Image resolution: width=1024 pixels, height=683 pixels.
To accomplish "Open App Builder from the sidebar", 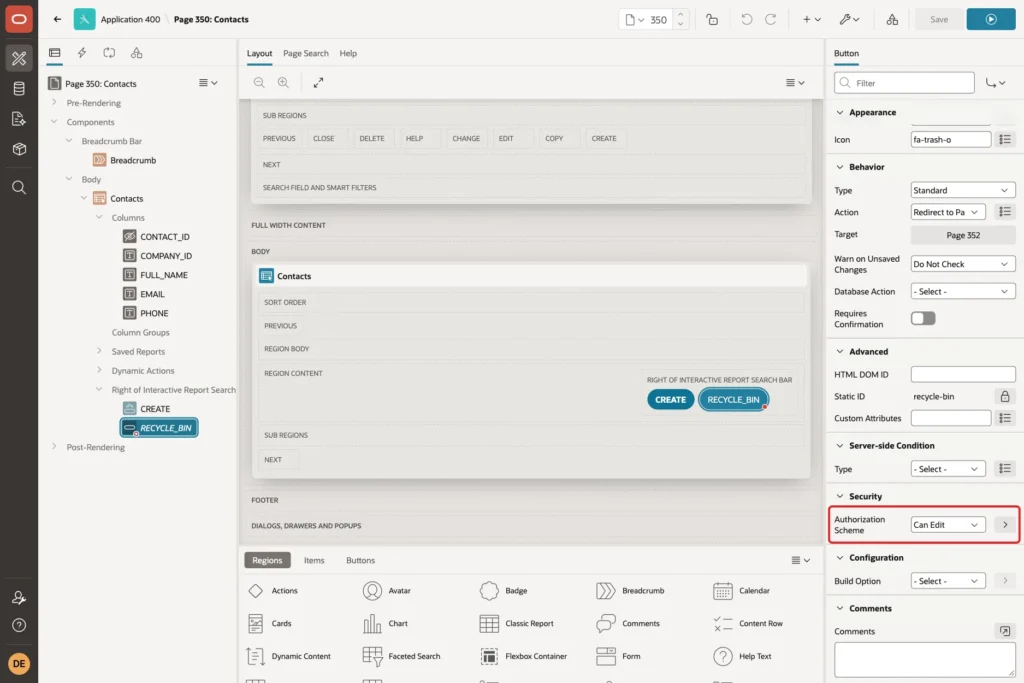I will [x=19, y=58].
